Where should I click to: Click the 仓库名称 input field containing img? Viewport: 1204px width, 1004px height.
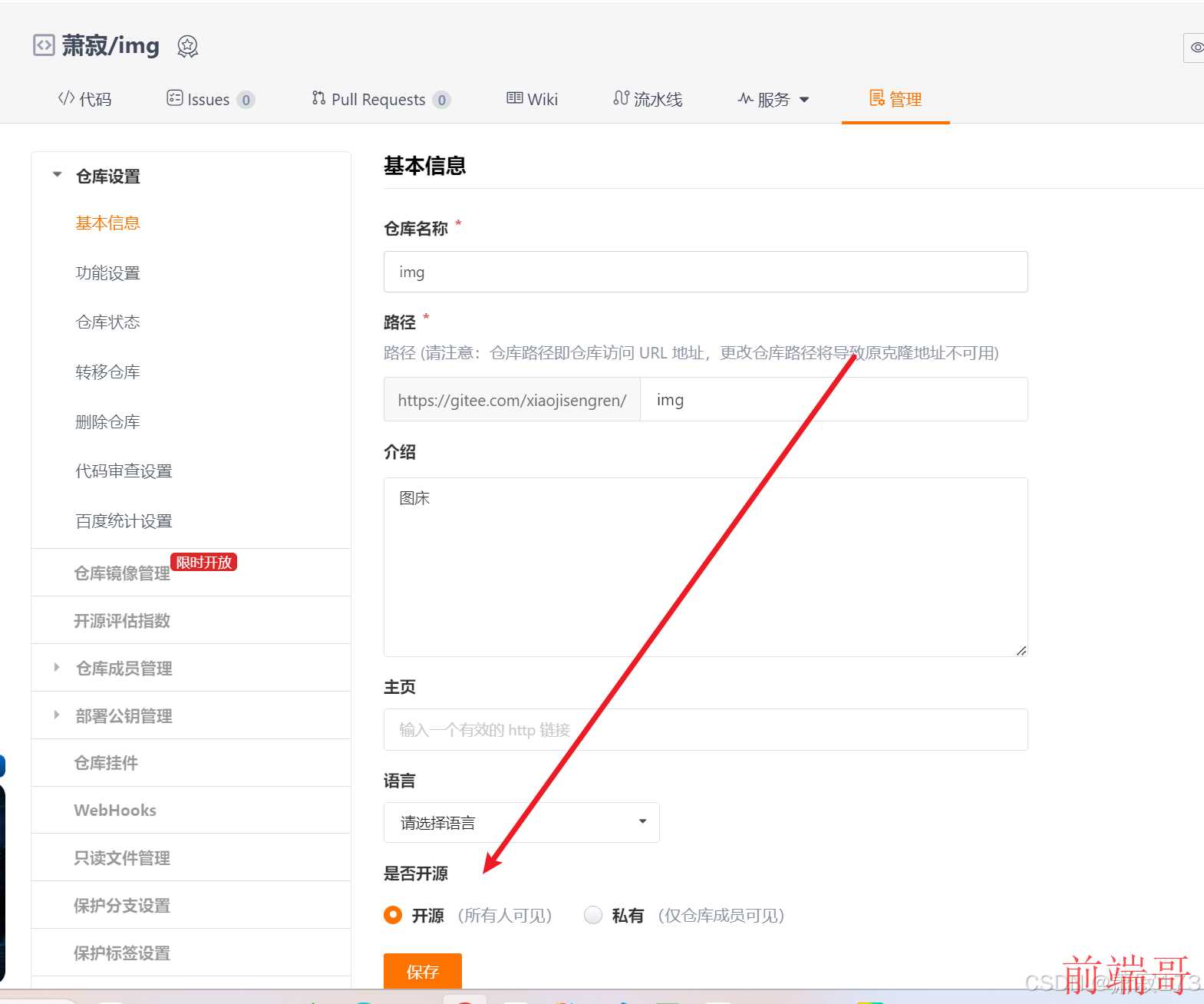pos(705,272)
